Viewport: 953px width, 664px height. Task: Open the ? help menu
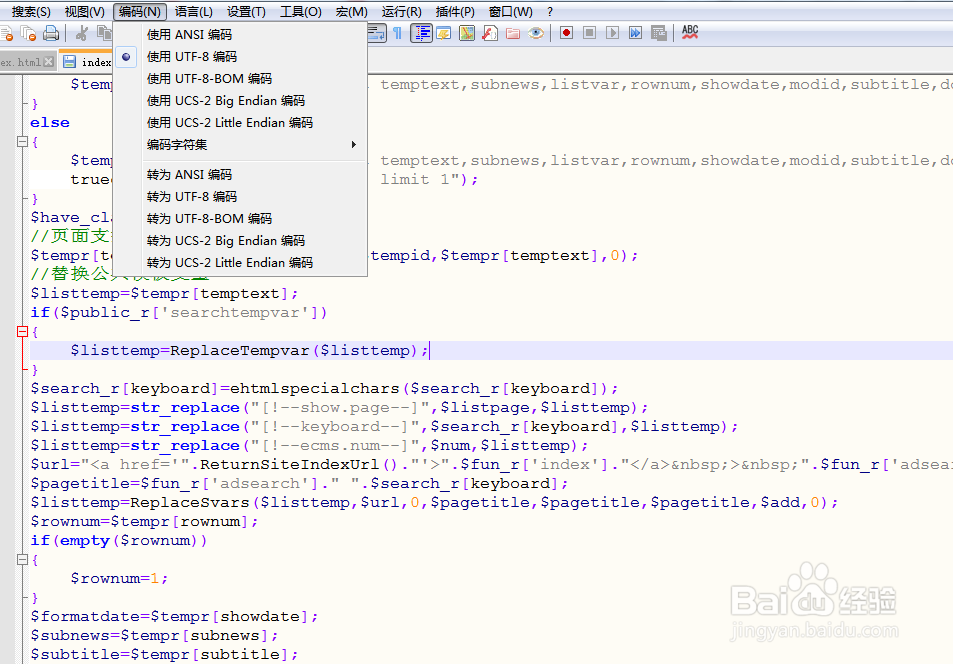click(549, 12)
